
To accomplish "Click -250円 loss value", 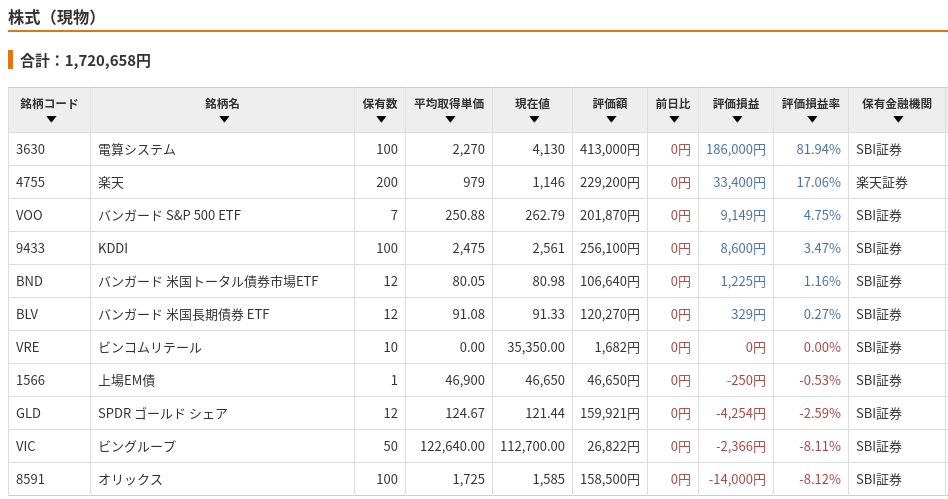I will 746,380.
